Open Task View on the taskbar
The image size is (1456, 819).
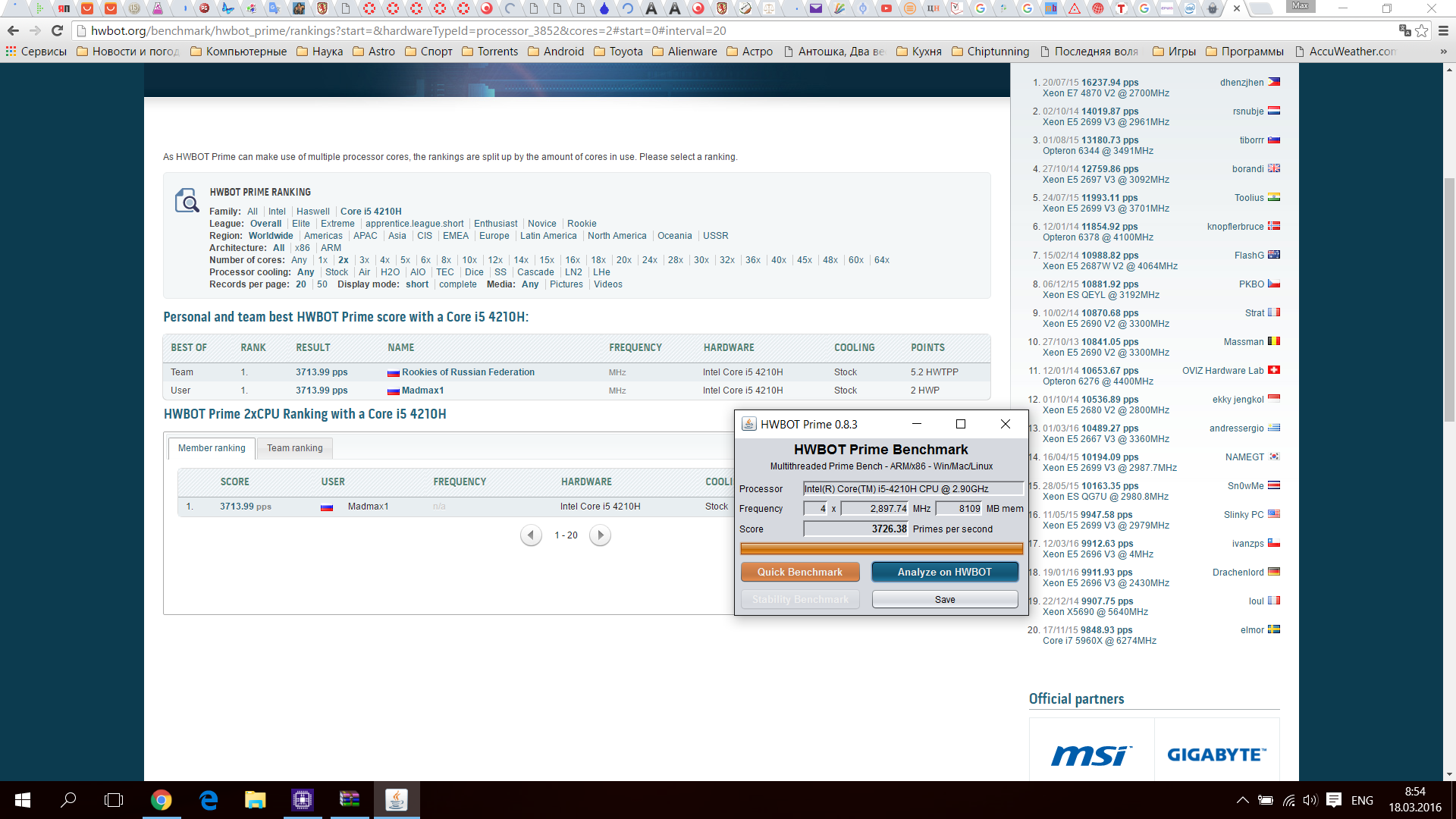point(114,800)
